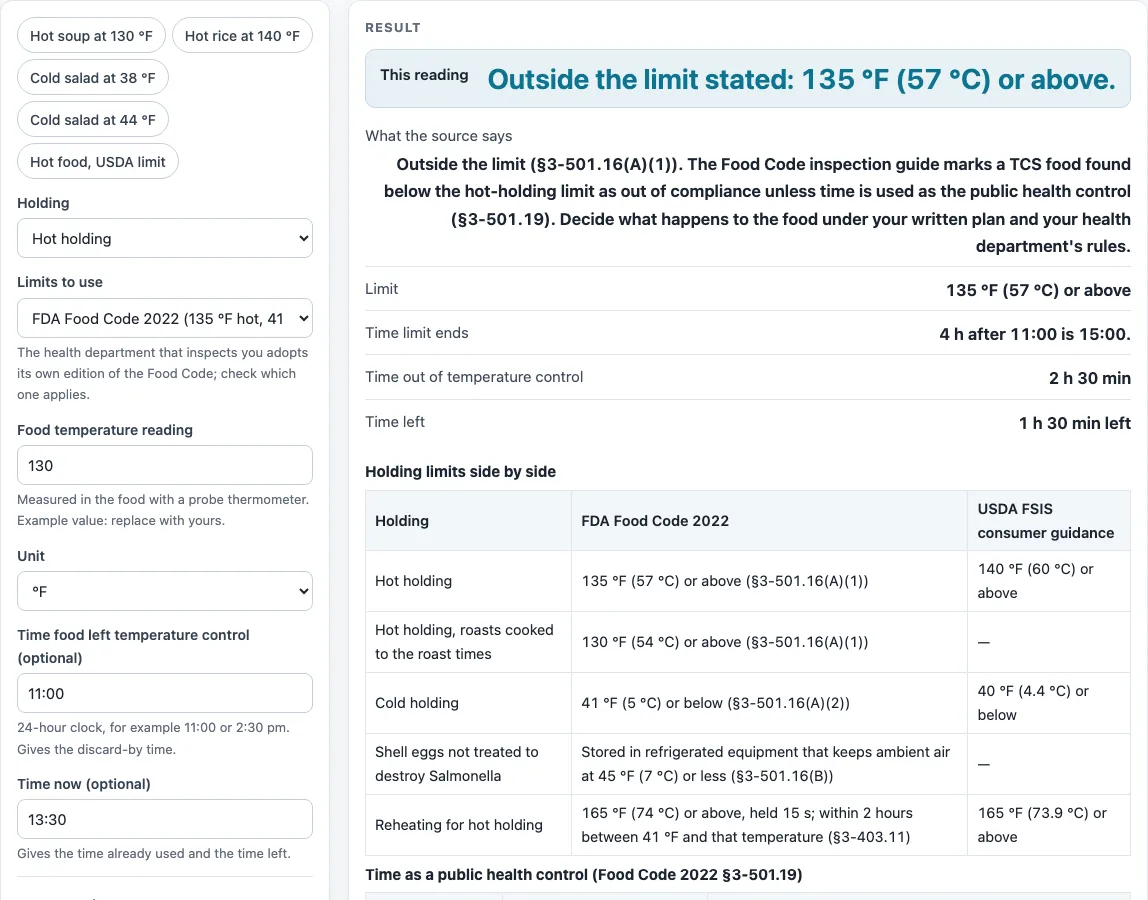
Task: Select the 'Hot food, USDA limit' preset
Action: [98, 162]
